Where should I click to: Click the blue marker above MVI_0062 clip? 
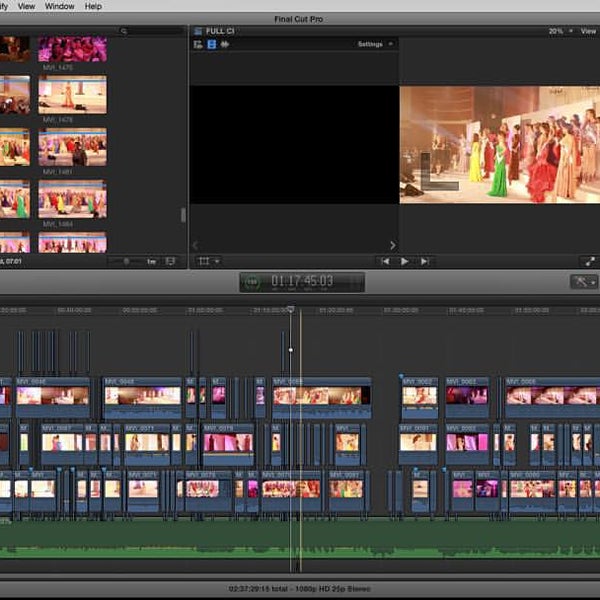pyautogui.click(x=401, y=377)
